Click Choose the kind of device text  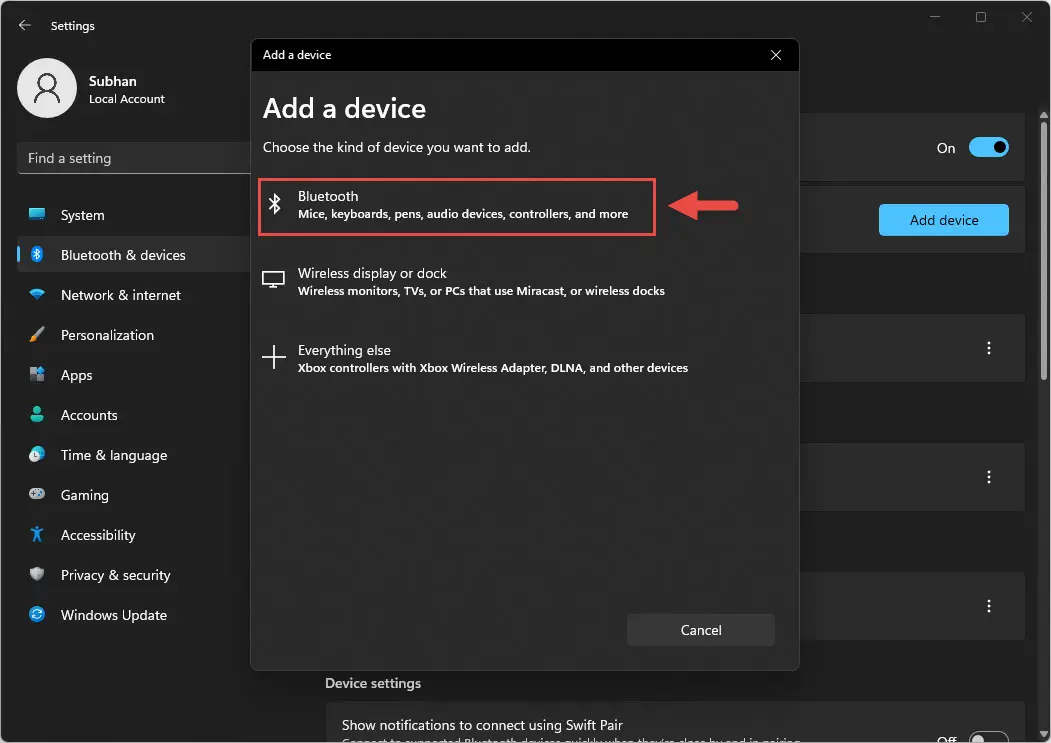click(x=396, y=148)
